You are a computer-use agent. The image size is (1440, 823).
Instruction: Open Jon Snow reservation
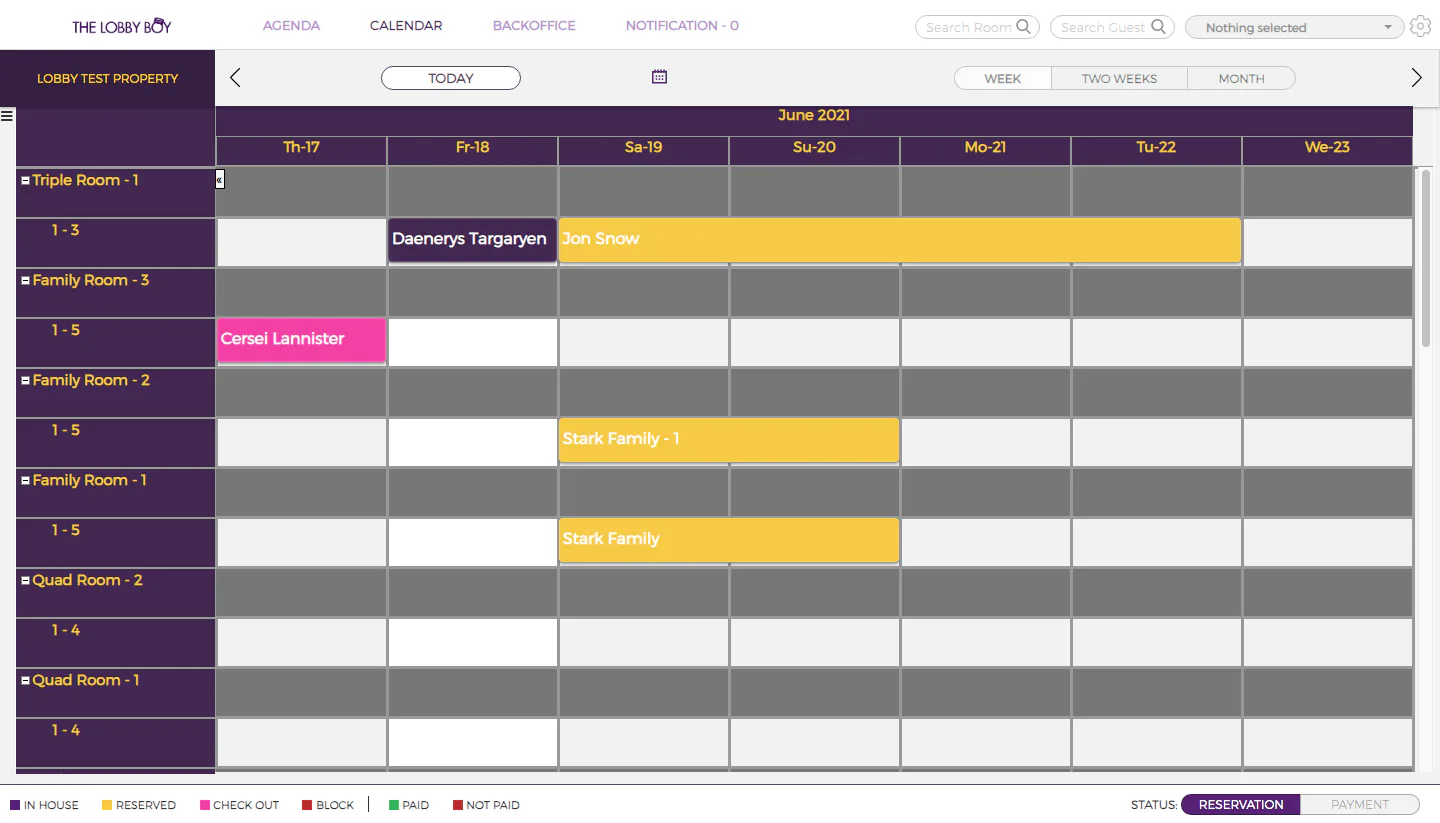(x=900, y=240)
